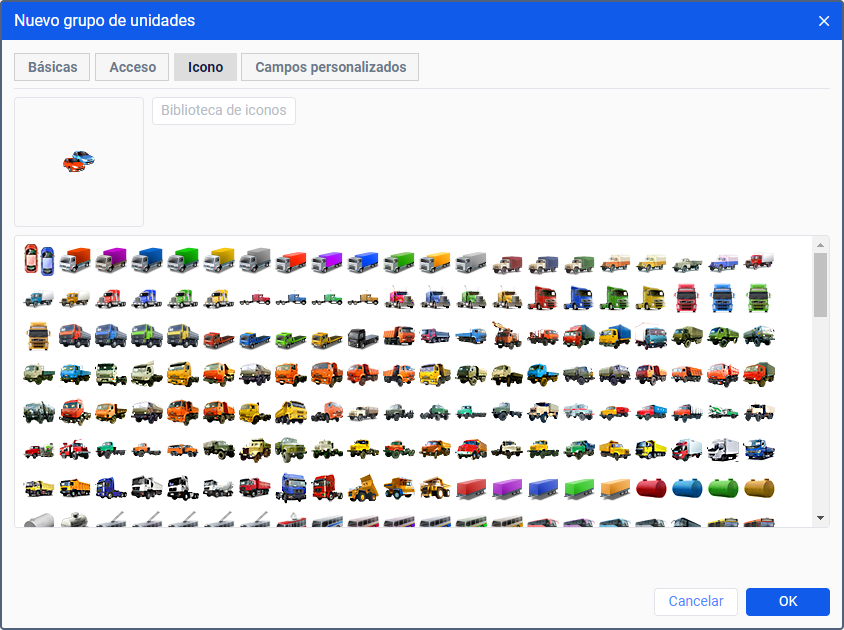
Task: Go to Campos personalizados tab
Action: pos(330,67)
